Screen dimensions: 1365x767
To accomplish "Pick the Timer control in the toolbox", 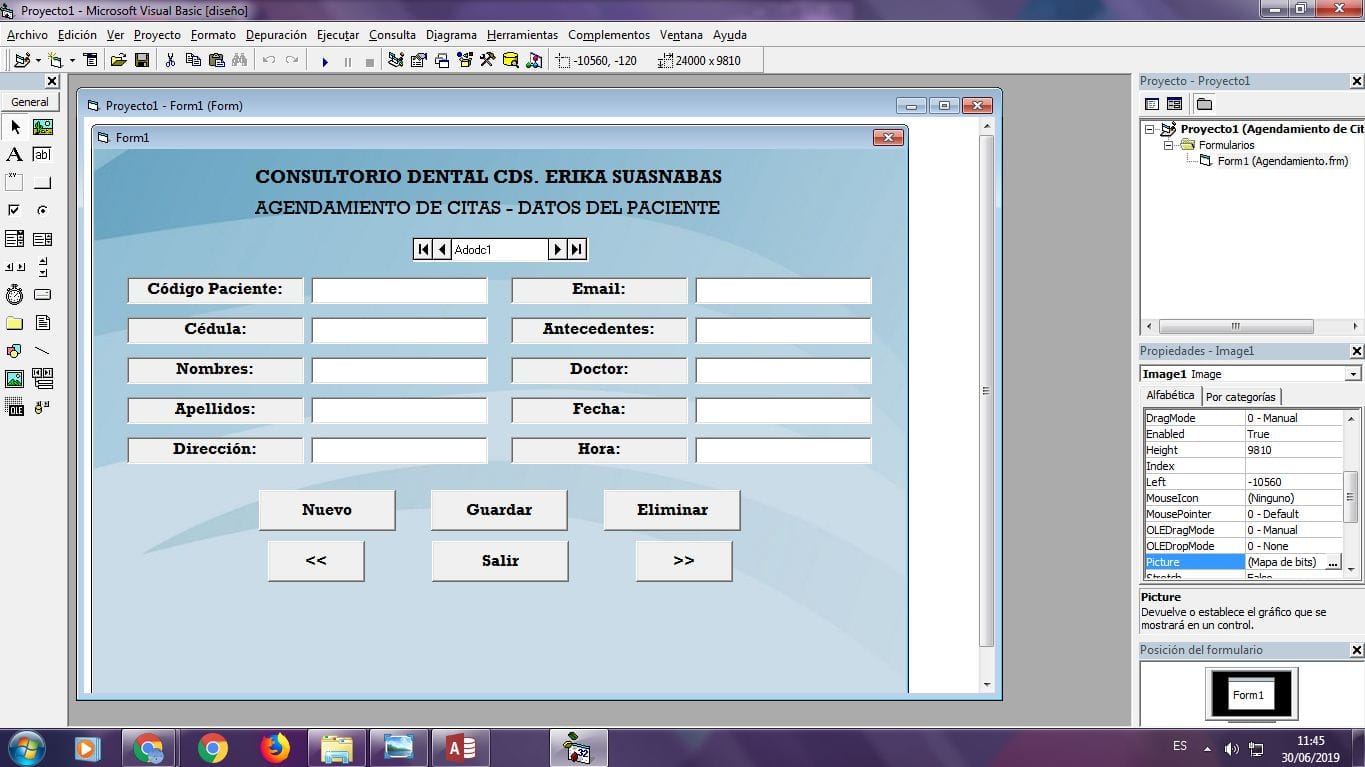I will tap(14, 295).
